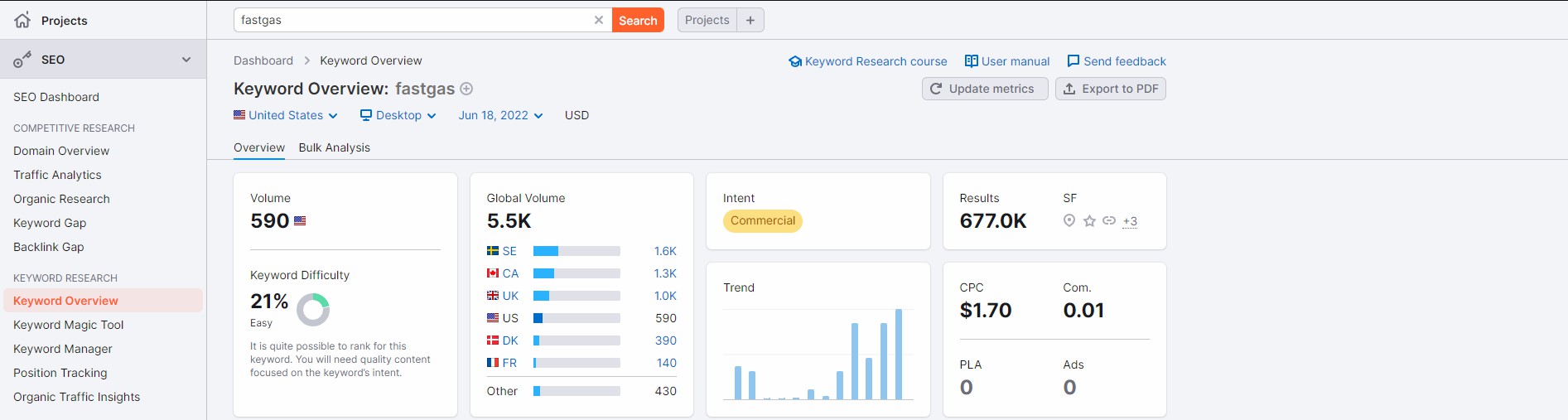1568x420 pixels.
Task: Clear the fastgas search field
Action: coord(599,20)
